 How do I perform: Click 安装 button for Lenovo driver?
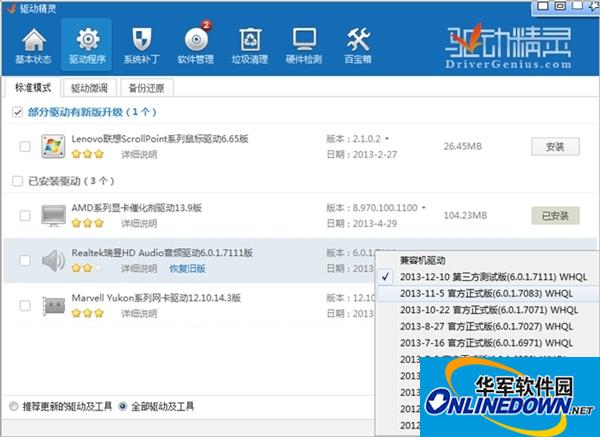click(x=555, y=147)
